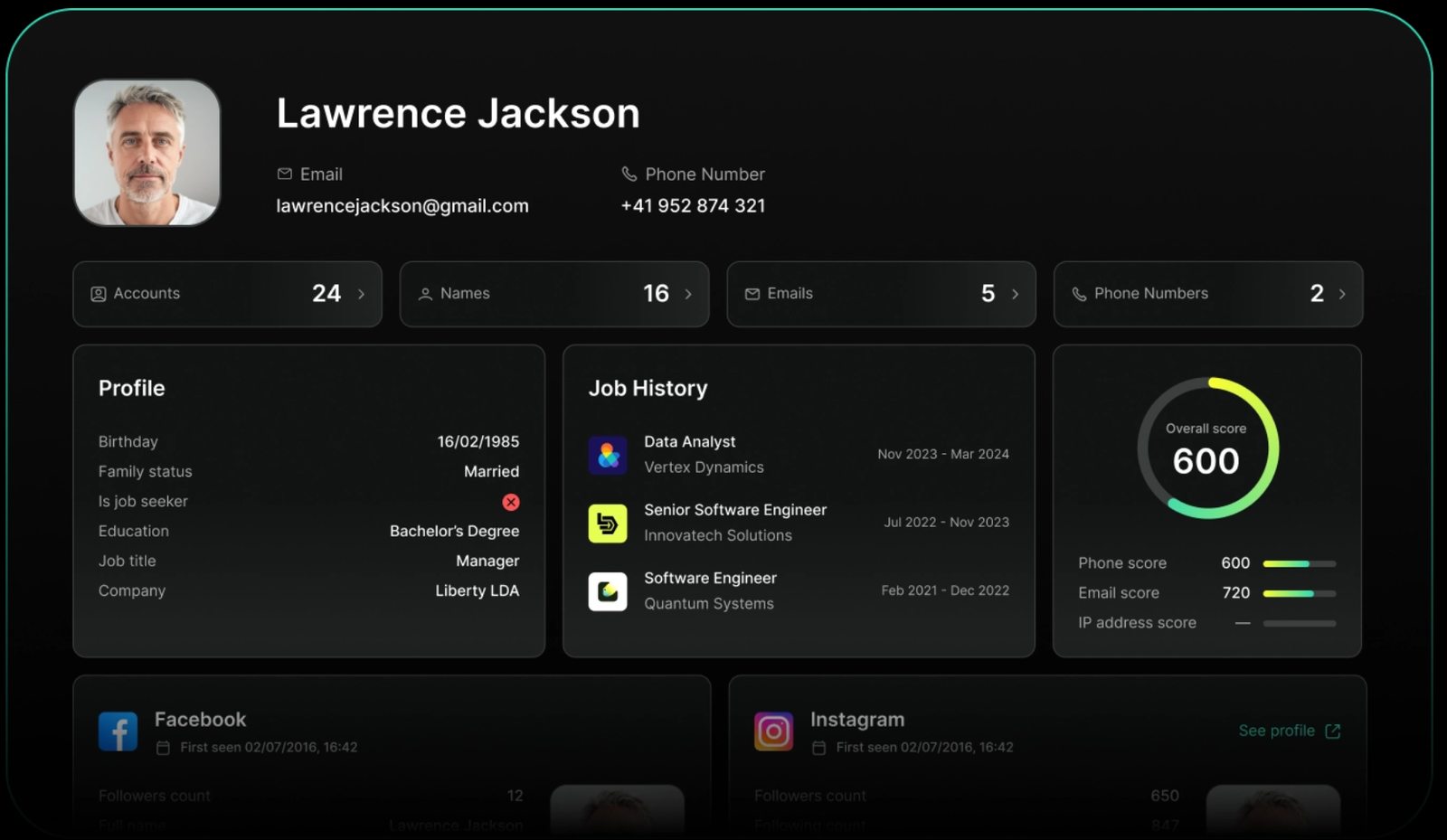Click the Innovatech Solutions company icon

(608, 524)
